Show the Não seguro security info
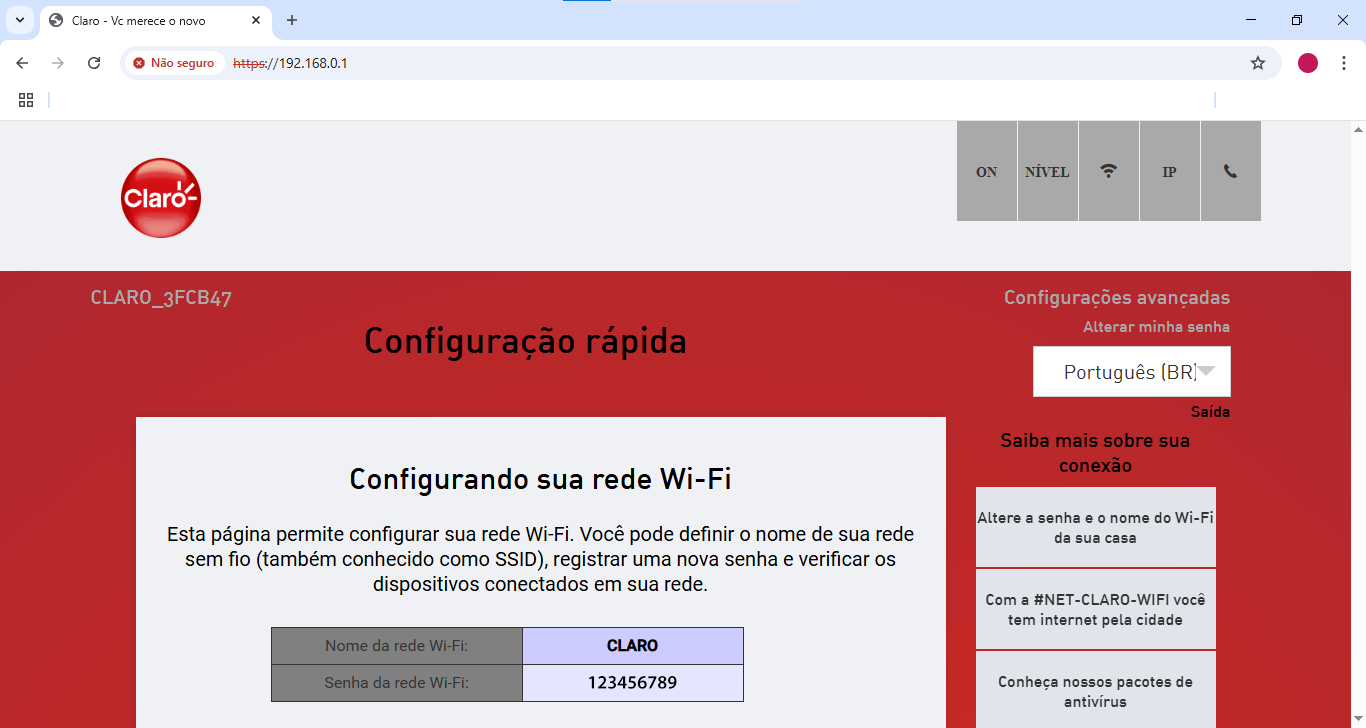The image size is (1366, 728). pos(173,63)
